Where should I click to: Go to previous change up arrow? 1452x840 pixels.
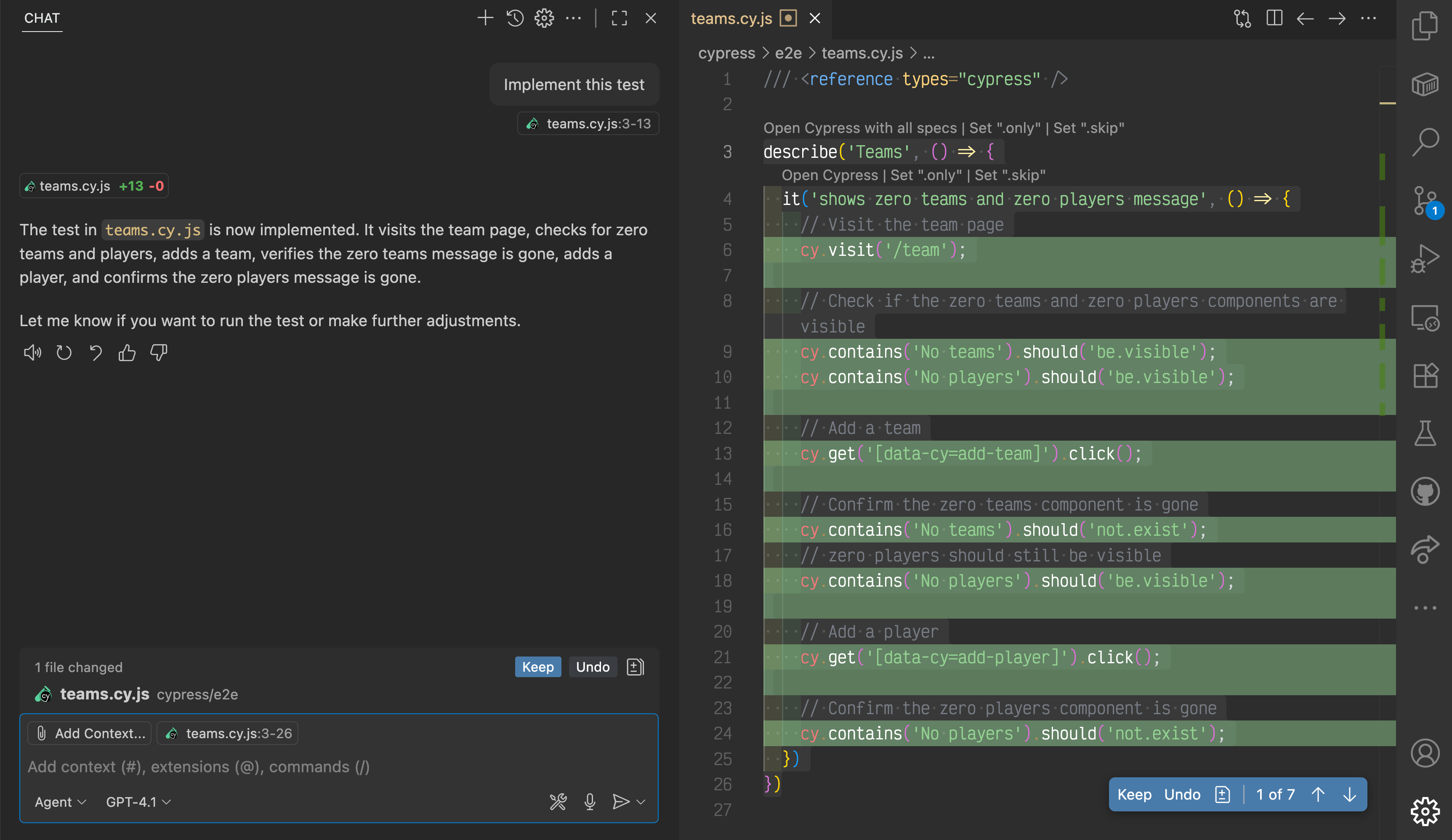1318,795
